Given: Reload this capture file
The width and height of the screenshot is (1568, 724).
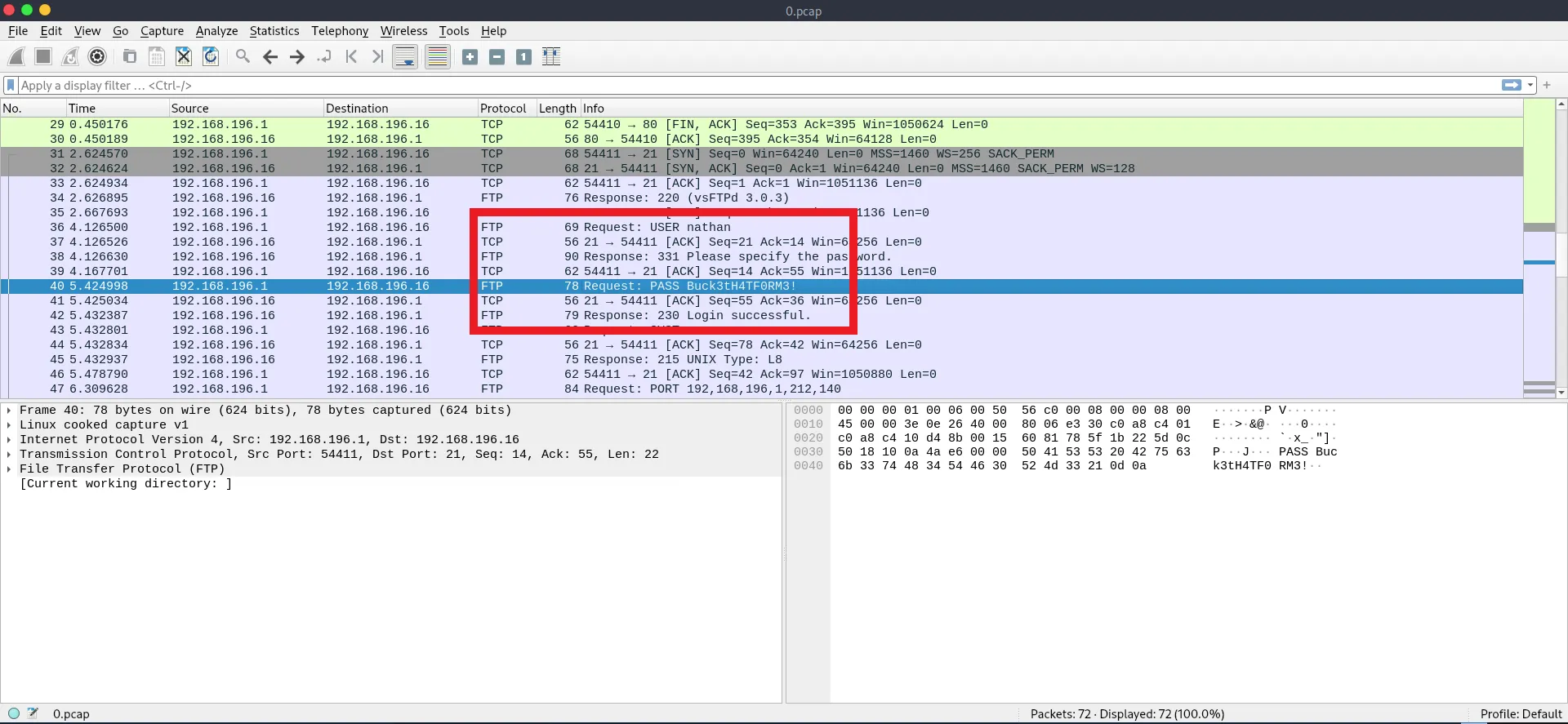Looking at the screenshot, I should (x=211, y=57).
